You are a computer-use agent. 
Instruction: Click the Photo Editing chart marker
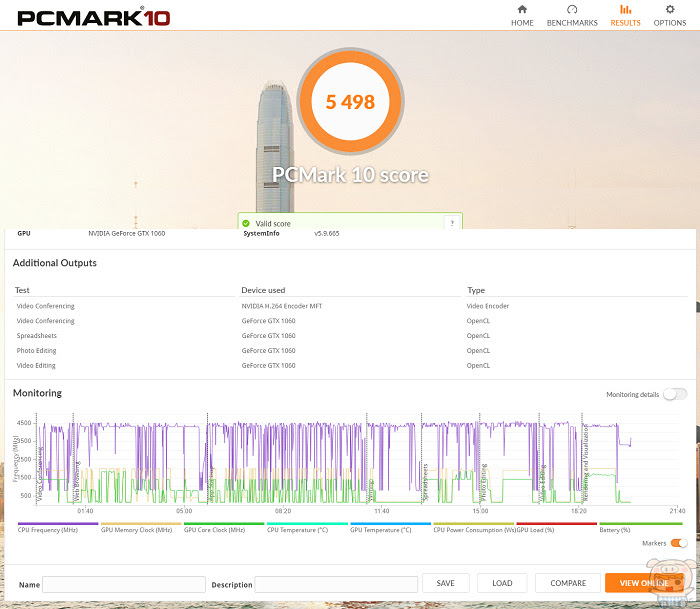[484, 482]
